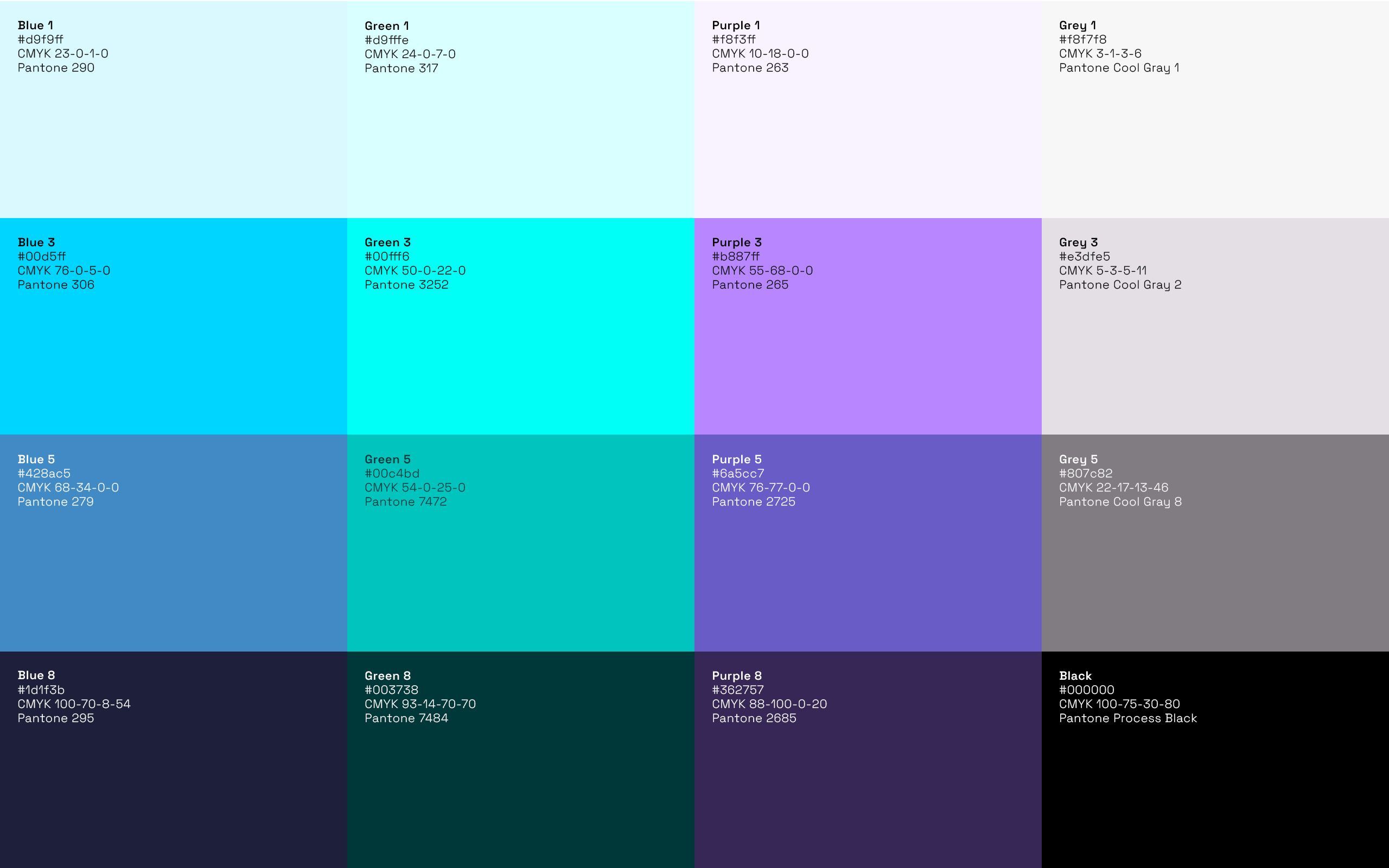Click CMYK 50-0-22-0 value

415,270
